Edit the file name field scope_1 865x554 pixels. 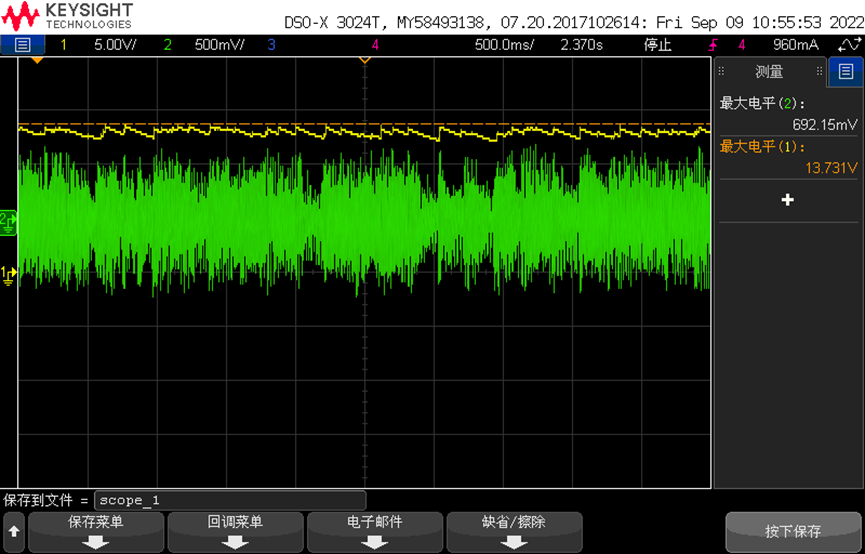[x=230, y=500]
